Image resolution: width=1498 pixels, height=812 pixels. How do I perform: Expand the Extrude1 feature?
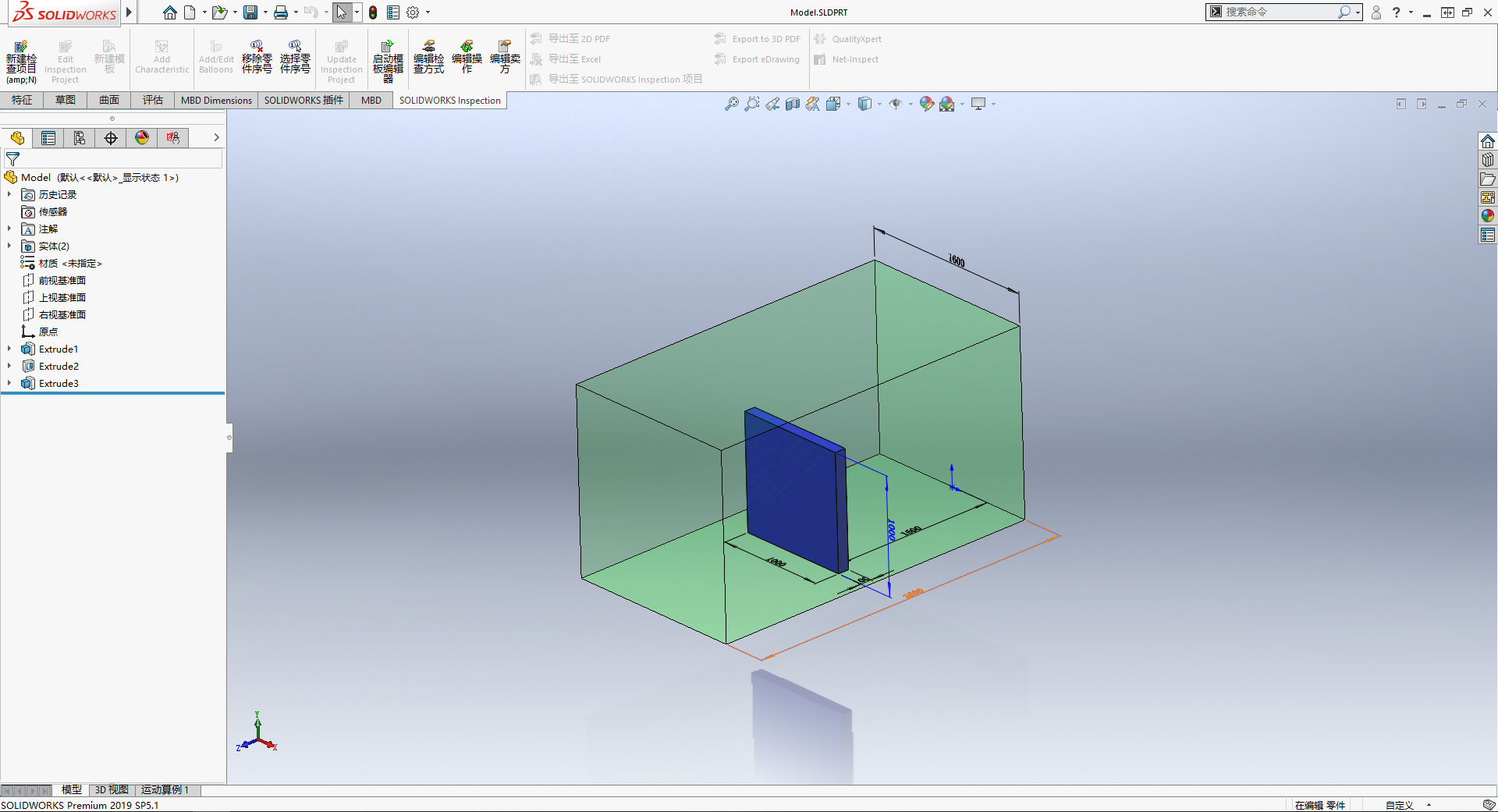pos(9,349)
